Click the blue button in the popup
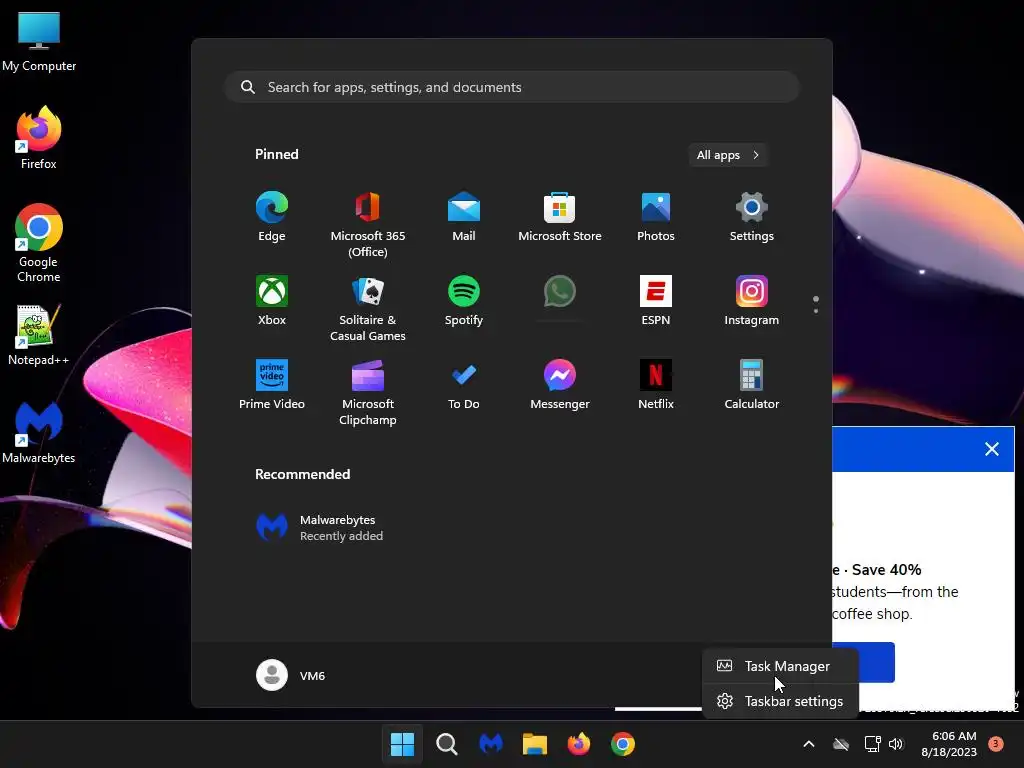The width and height of the screenshot is (1024, 768). click(x=875, y=662)
